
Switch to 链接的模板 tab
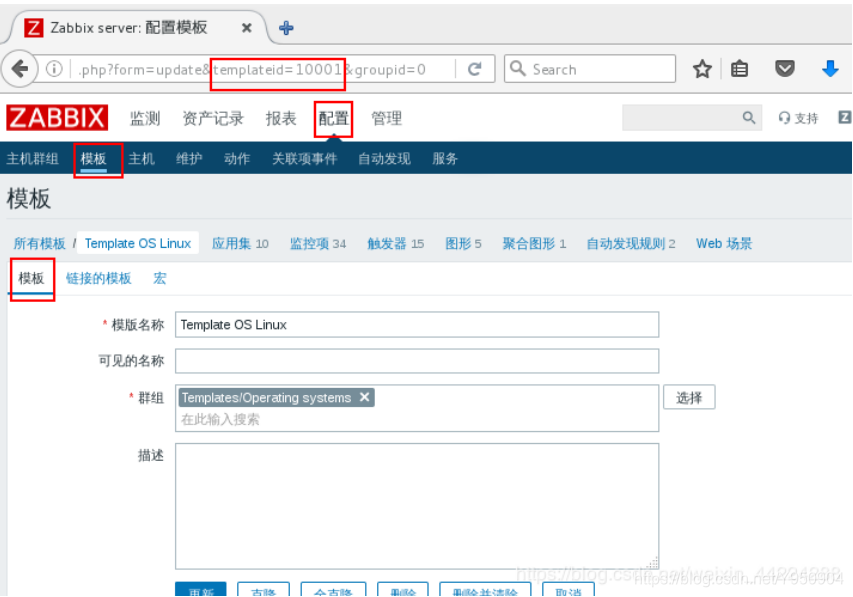[x=98, y=278]
